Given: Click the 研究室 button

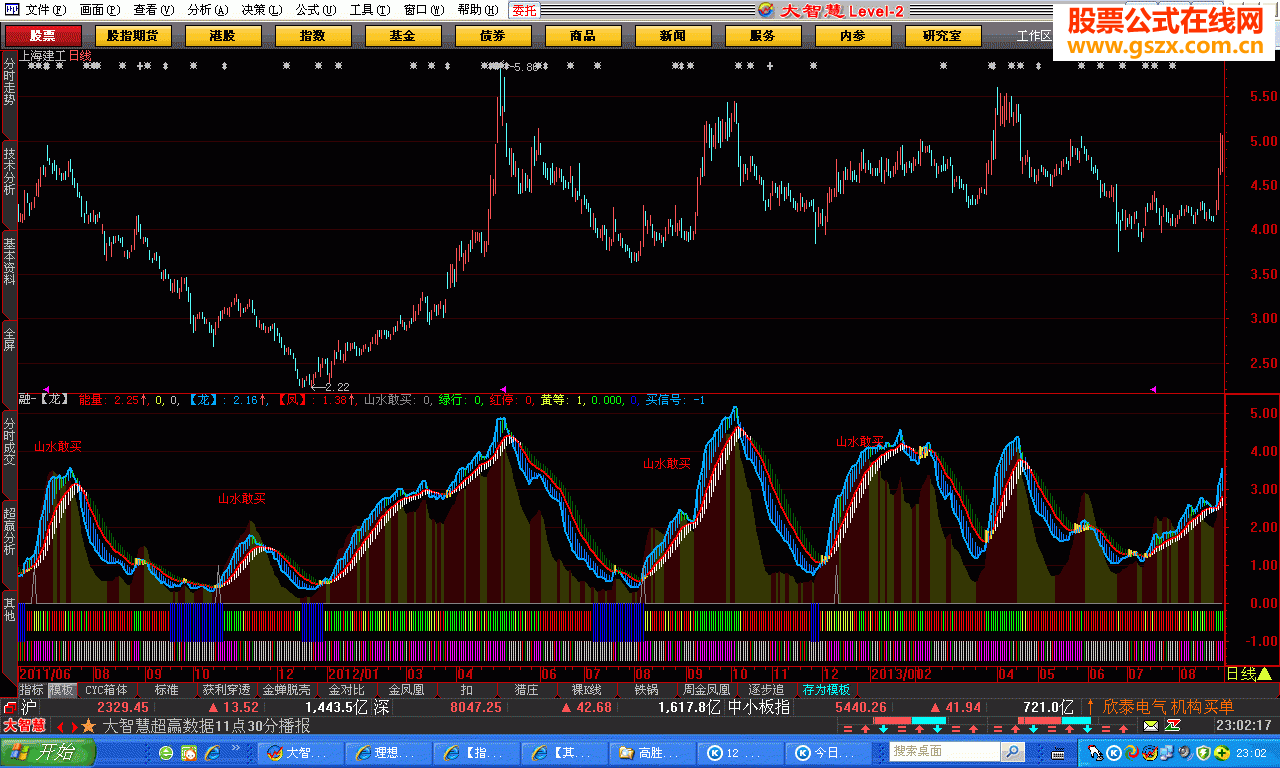Looking at the screenshot, I should [x=942, y=36].
